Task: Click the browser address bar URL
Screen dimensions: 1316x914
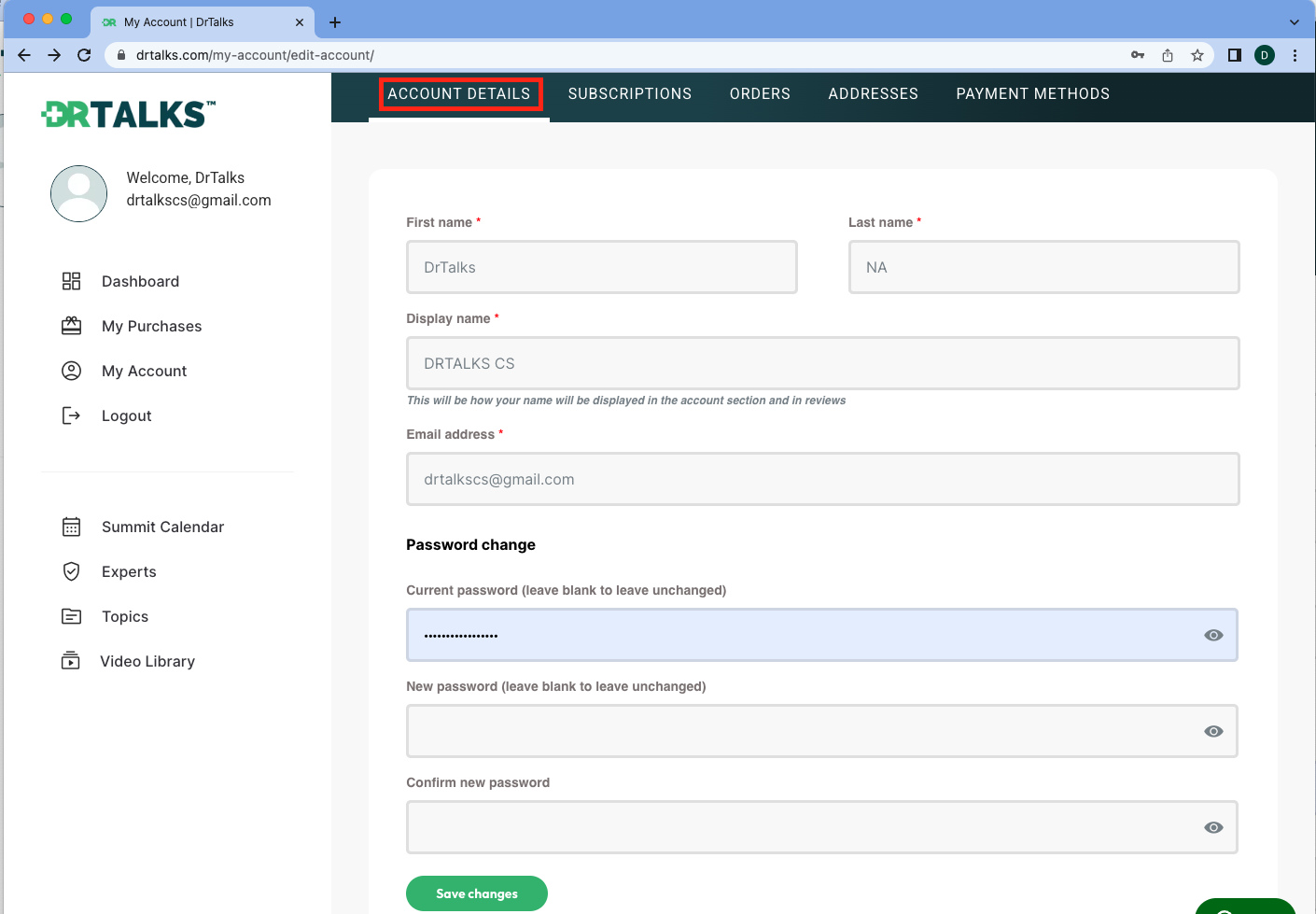Action: point(255,55)
